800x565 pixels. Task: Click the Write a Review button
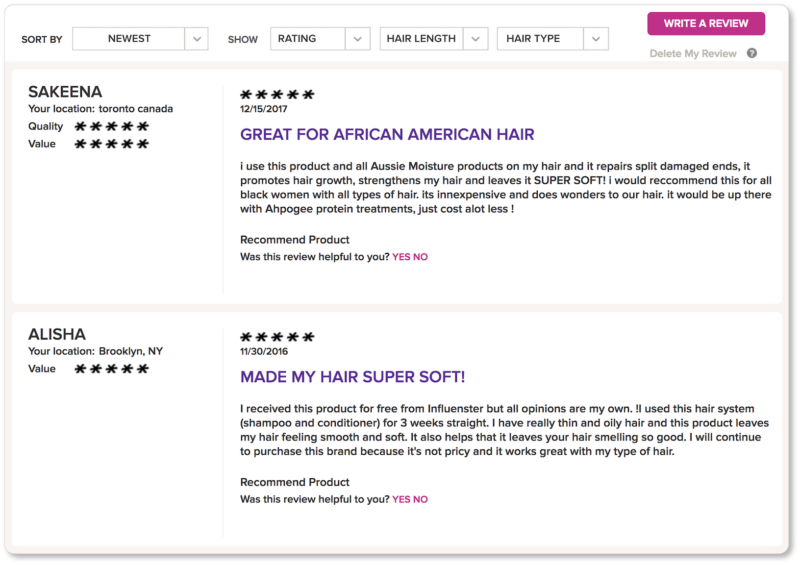(706, 23)
